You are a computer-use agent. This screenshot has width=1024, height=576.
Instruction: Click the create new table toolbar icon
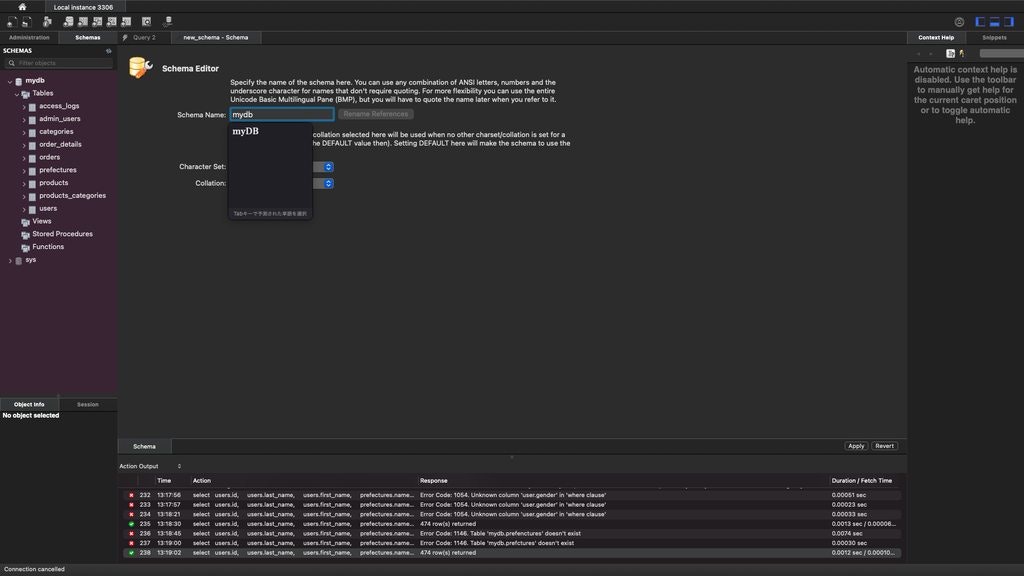pyautogui.click(x=83, y=22)
